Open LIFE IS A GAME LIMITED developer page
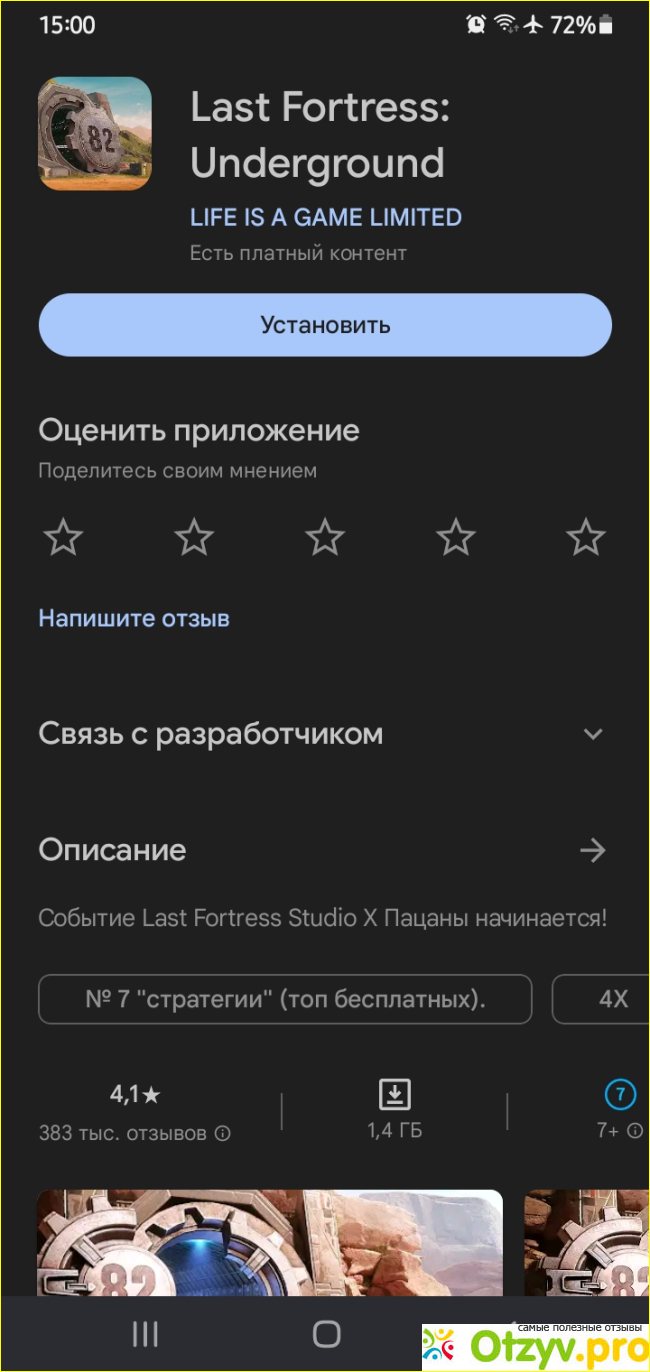This screenshot has height=1372, width=650. coord(326,217)
